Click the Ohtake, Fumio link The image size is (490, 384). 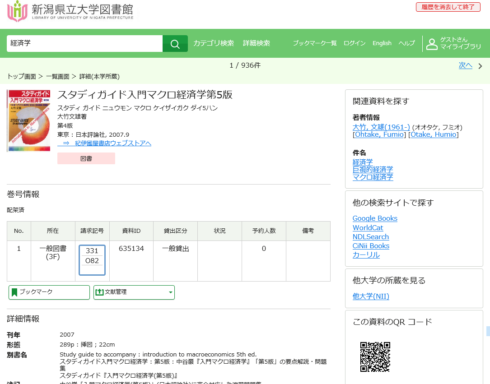pyautogui.click(x=380, y=134)
